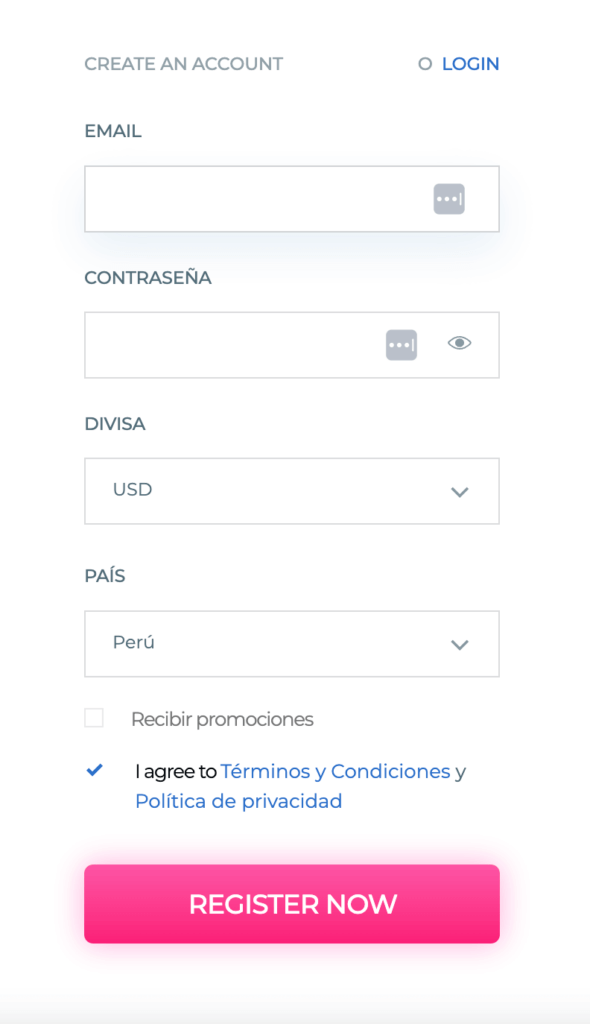Open the USD currency dropdown
This screenshot has height=1024, width=590.
click(x=292, y=491)
